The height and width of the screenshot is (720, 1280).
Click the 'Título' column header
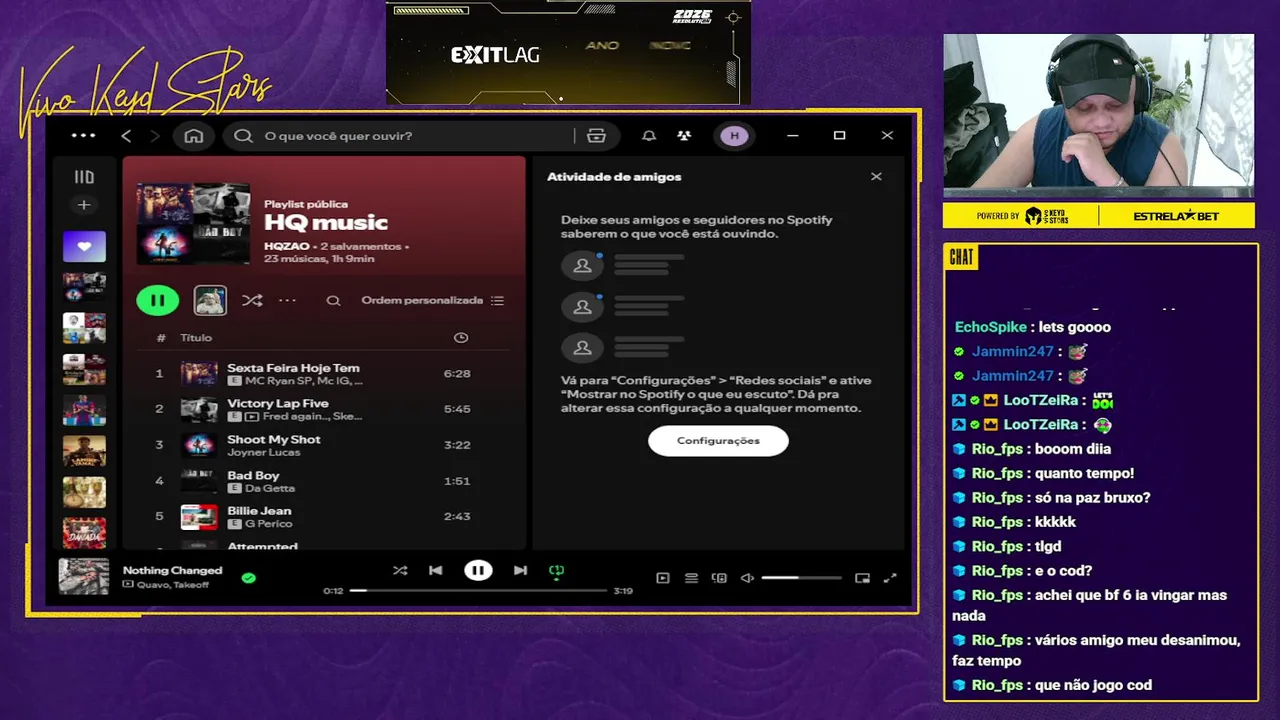click(x=196, y=338)
